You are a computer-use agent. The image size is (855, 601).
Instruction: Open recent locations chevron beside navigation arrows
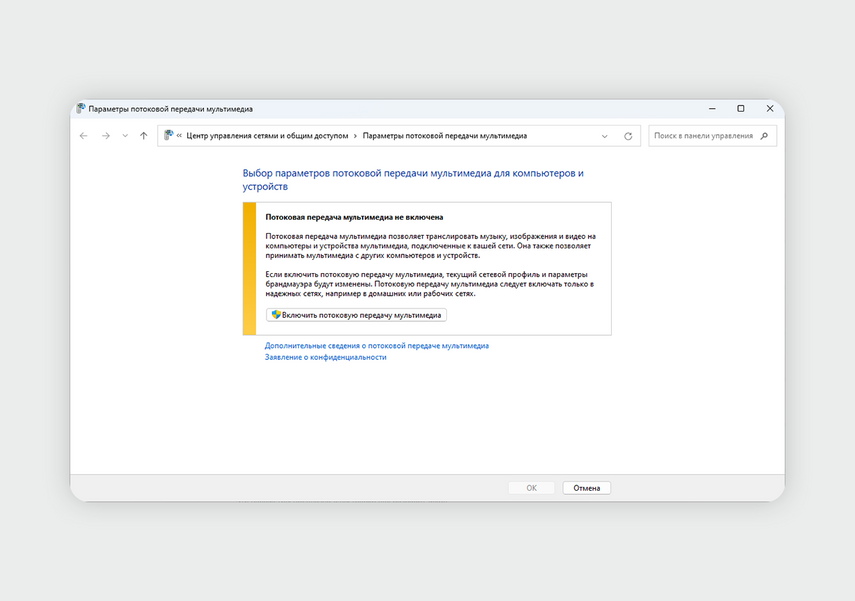click(x=125, y=136)
